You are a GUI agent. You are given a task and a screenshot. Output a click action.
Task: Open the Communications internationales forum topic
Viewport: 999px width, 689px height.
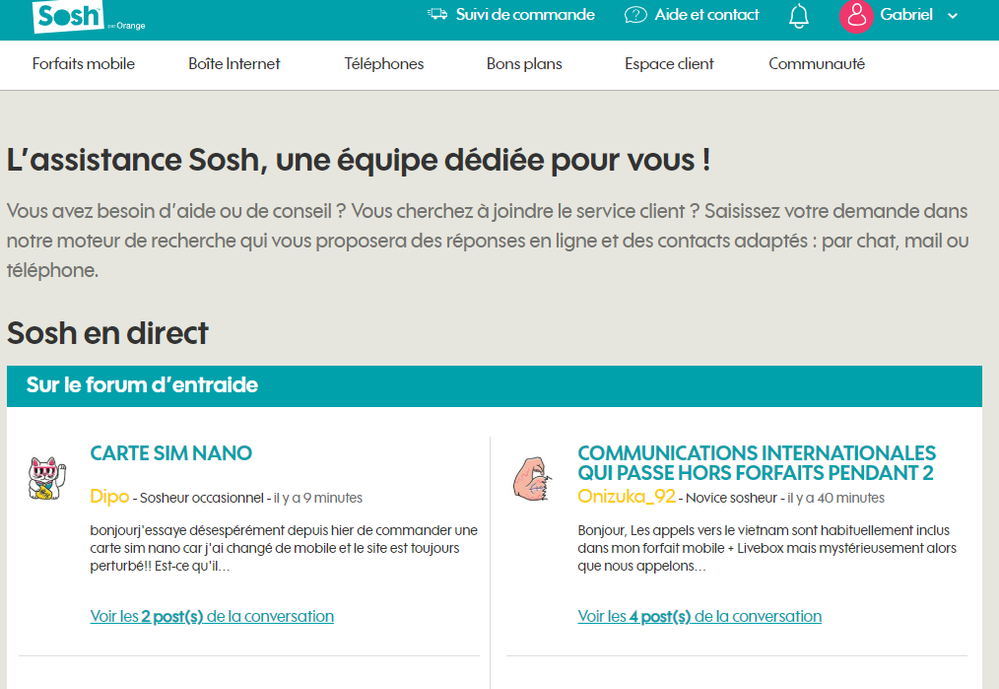[x=756, y=463]
